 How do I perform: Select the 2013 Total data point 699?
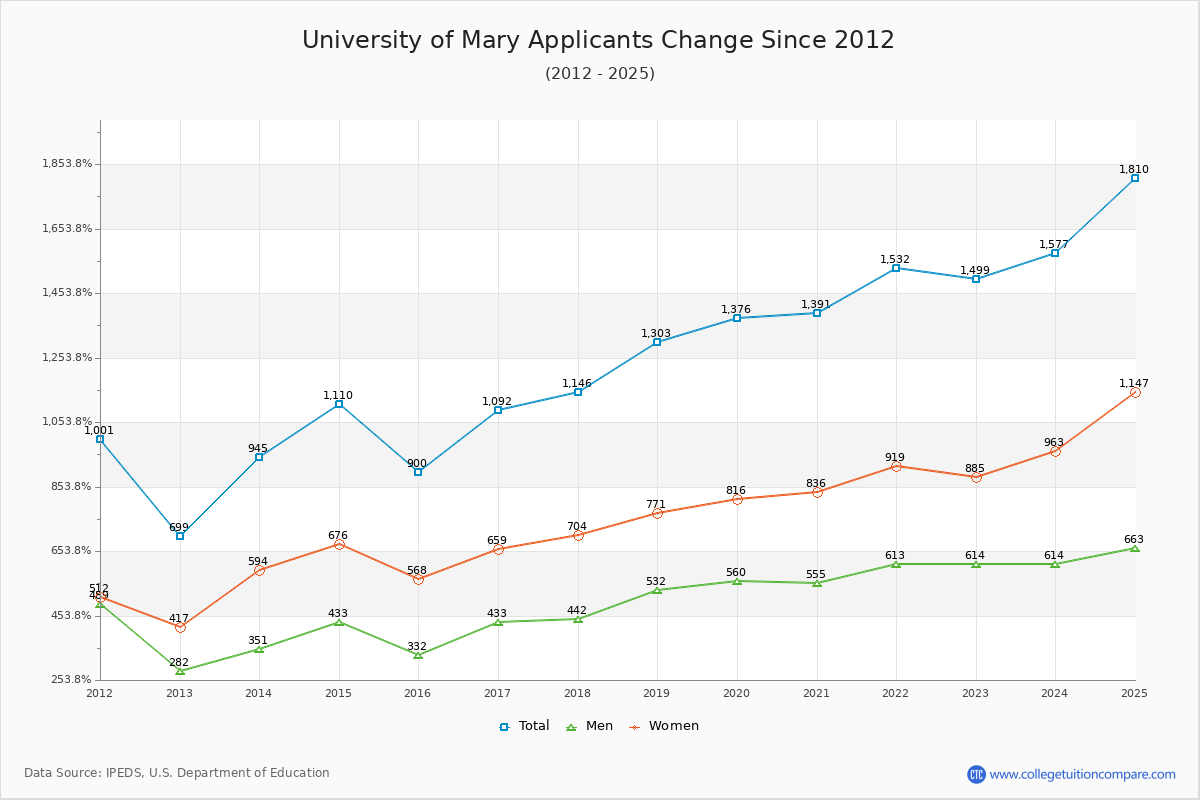pyautogui.click(x=180, y=536)
